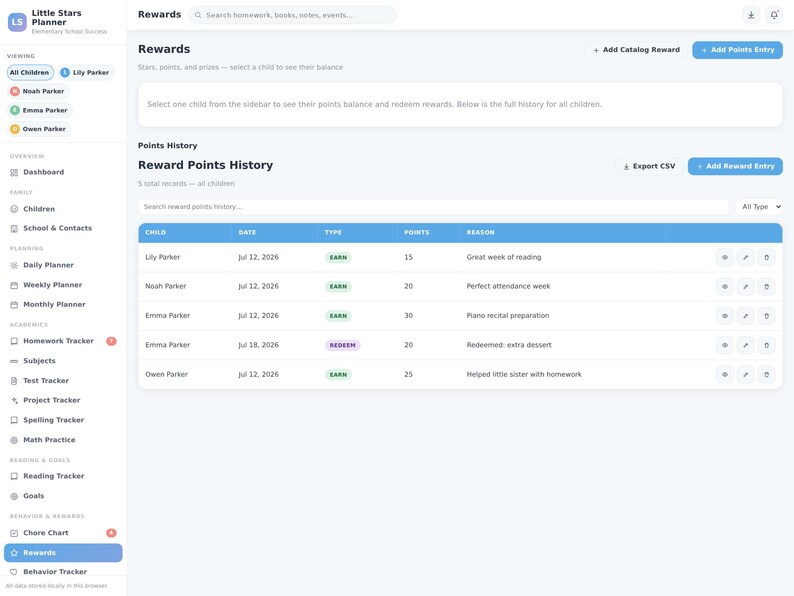Filter view to Emma Parker
The height and width of the screenshot is (596, 794).
39,110
